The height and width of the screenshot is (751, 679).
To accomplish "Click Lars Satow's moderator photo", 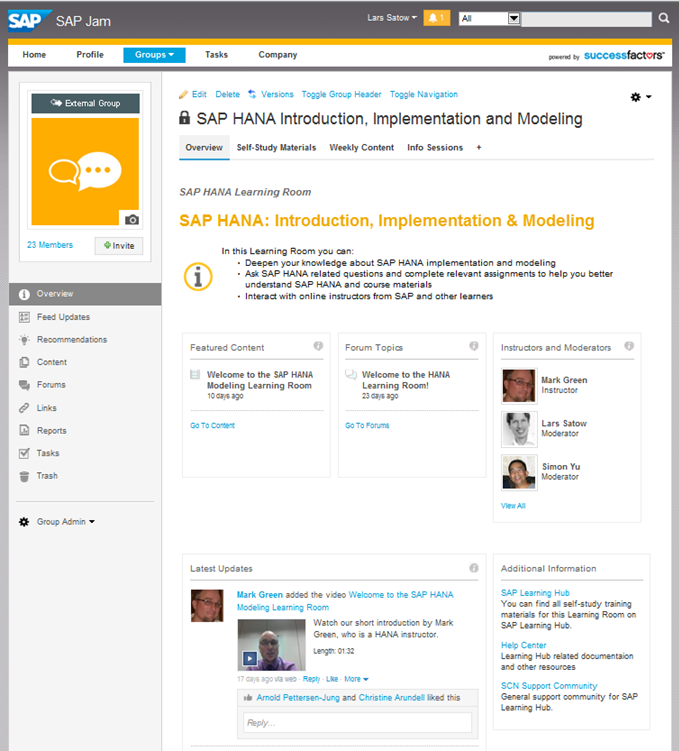I will [519, 429].
